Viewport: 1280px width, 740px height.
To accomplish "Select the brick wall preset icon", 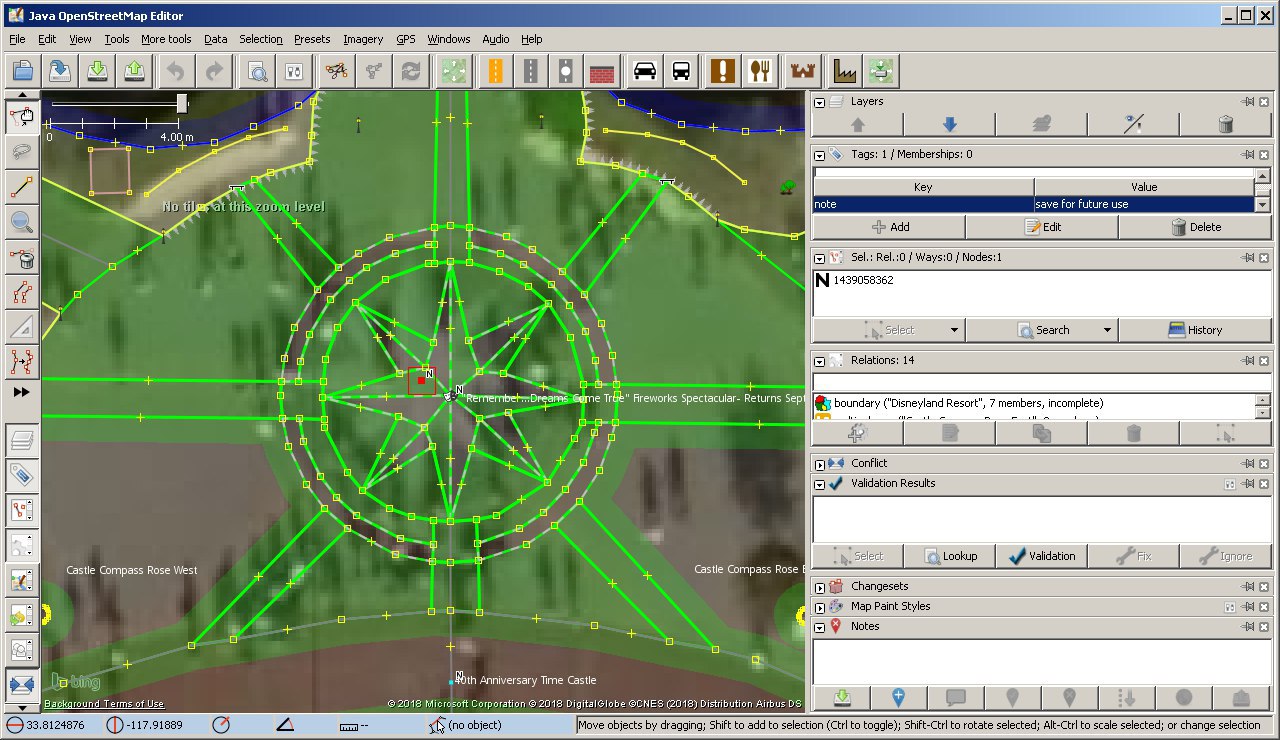I will (601, 71).
